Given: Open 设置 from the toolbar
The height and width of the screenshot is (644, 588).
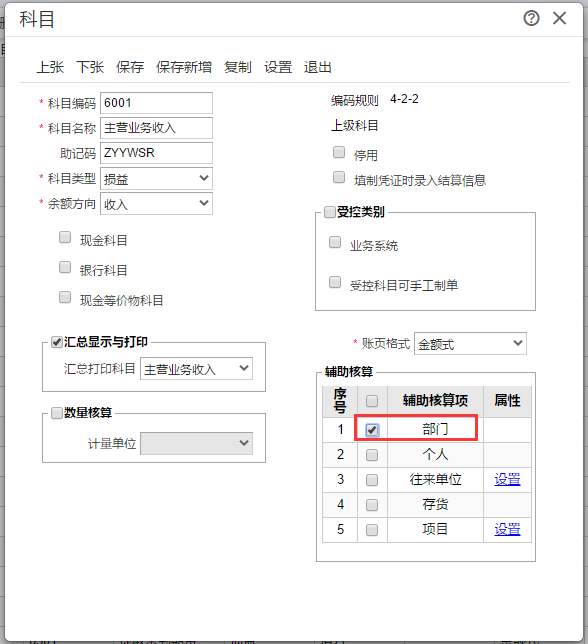Looking at the screenshot, I should pyautogui.click(x=278, y=67).
